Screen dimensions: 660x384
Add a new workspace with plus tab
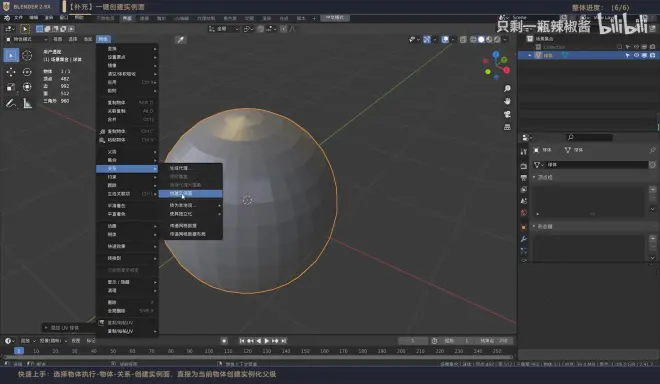(314, 18)
